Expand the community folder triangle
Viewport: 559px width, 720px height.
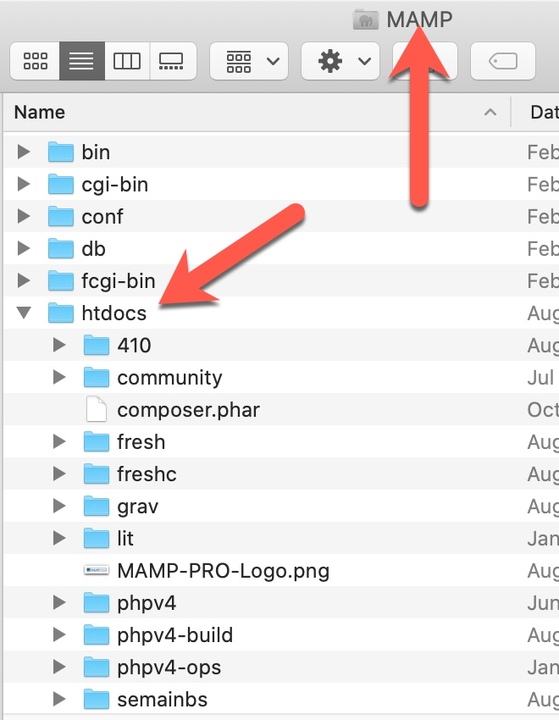coord(59,377)
